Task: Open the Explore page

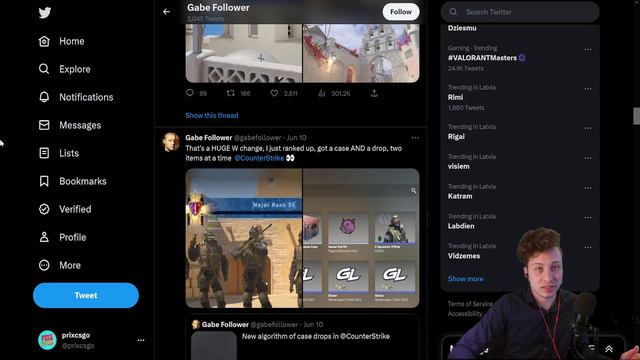Action: 75,69
